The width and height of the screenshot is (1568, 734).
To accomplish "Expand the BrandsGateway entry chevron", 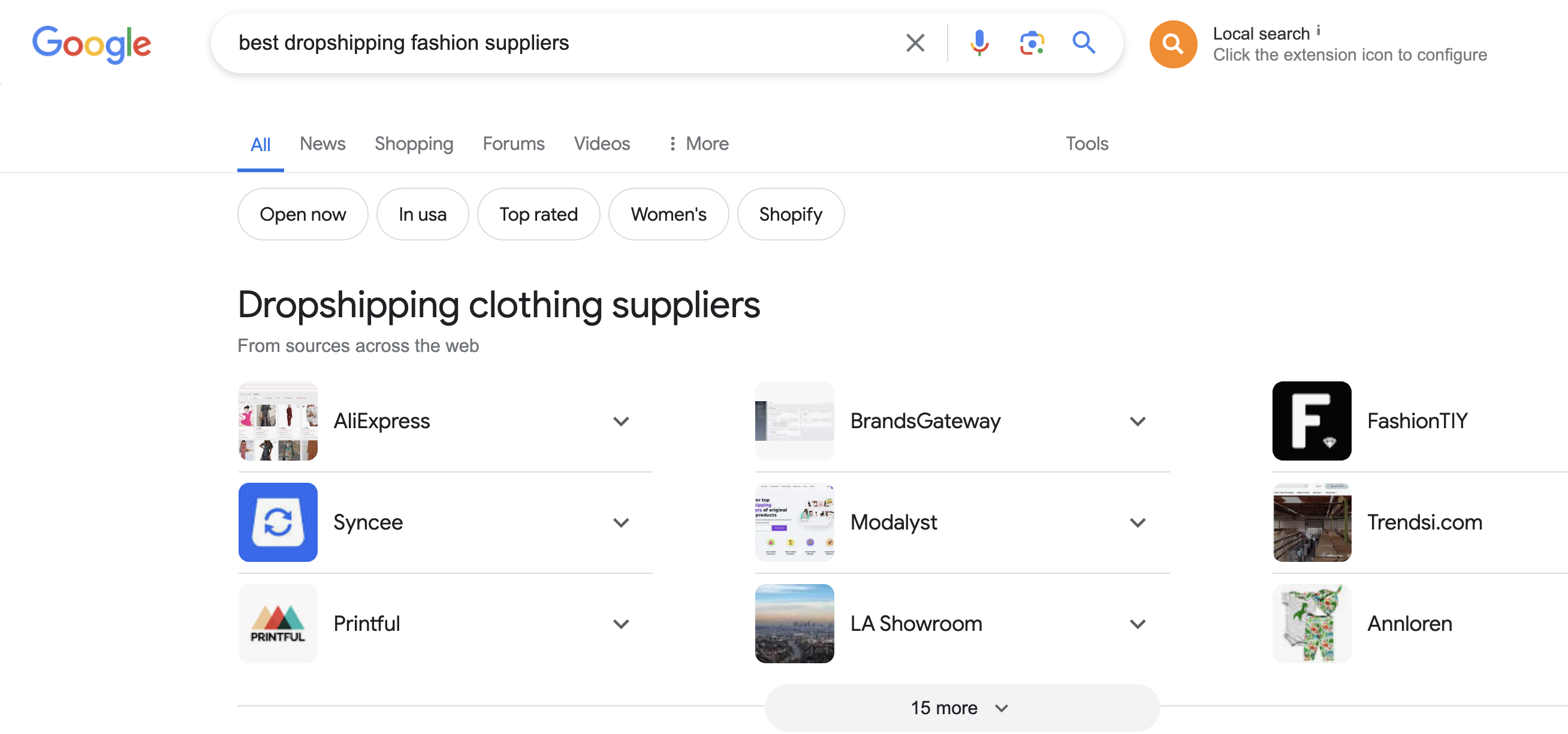I will point(1138,422).
